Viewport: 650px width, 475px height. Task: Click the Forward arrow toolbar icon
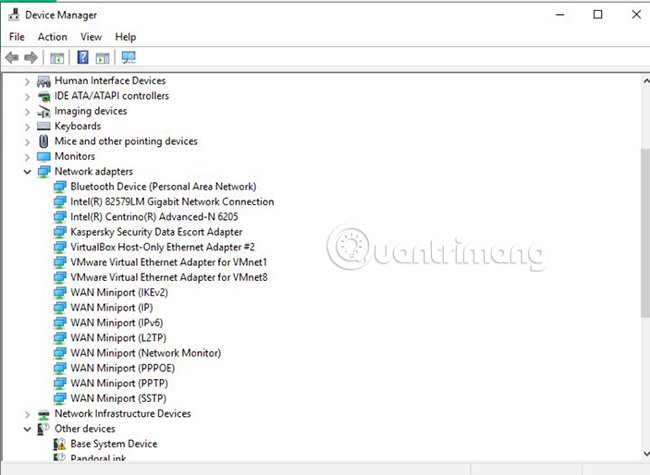tap(31, 57)
